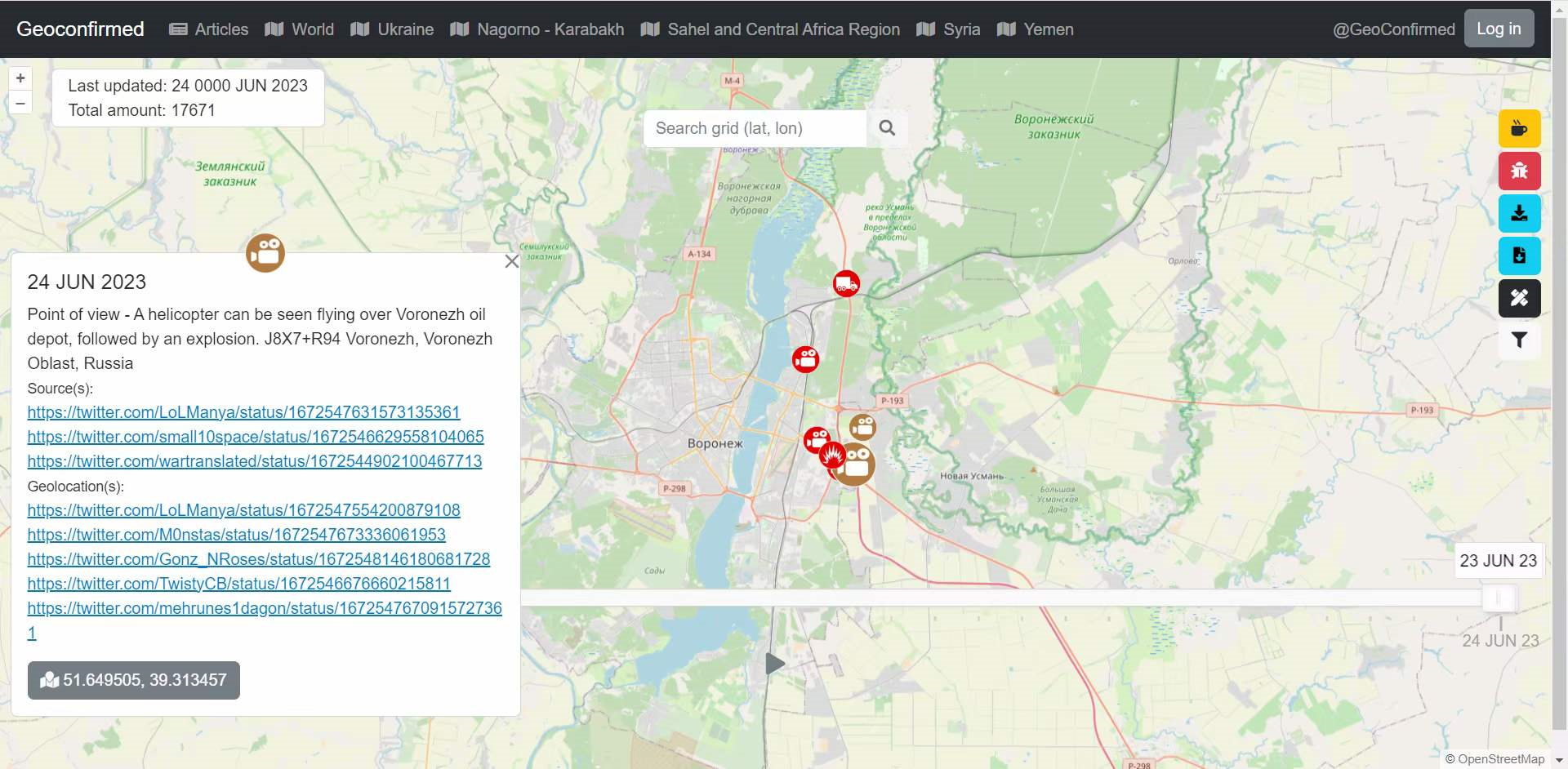The height and width of the screenshot is (769, 1568).
Task: Click the download tray icon button
Action: pyautogui.click(x=1519, y=214)
